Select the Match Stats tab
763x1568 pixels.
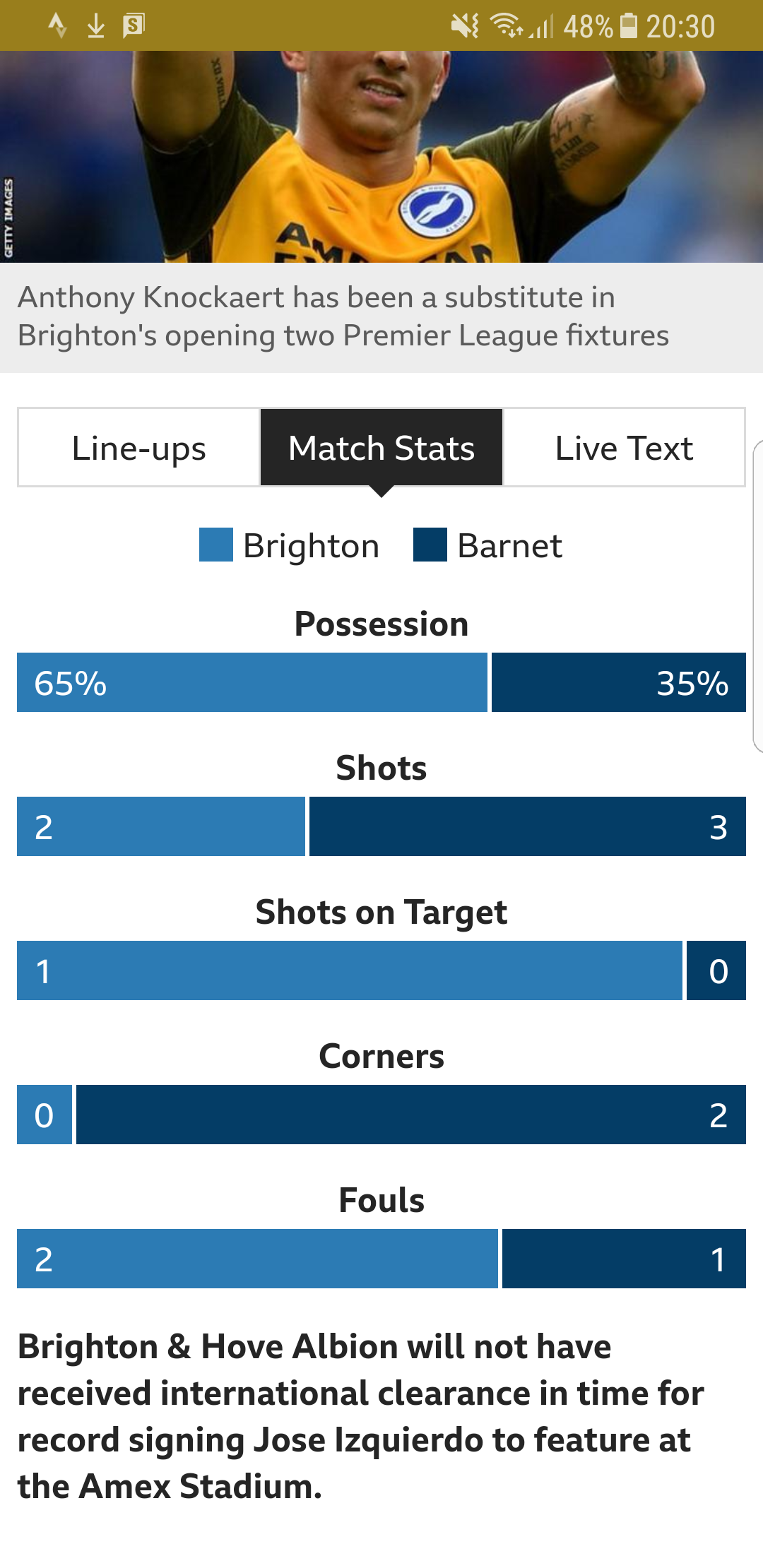click(x=381, y=448)
